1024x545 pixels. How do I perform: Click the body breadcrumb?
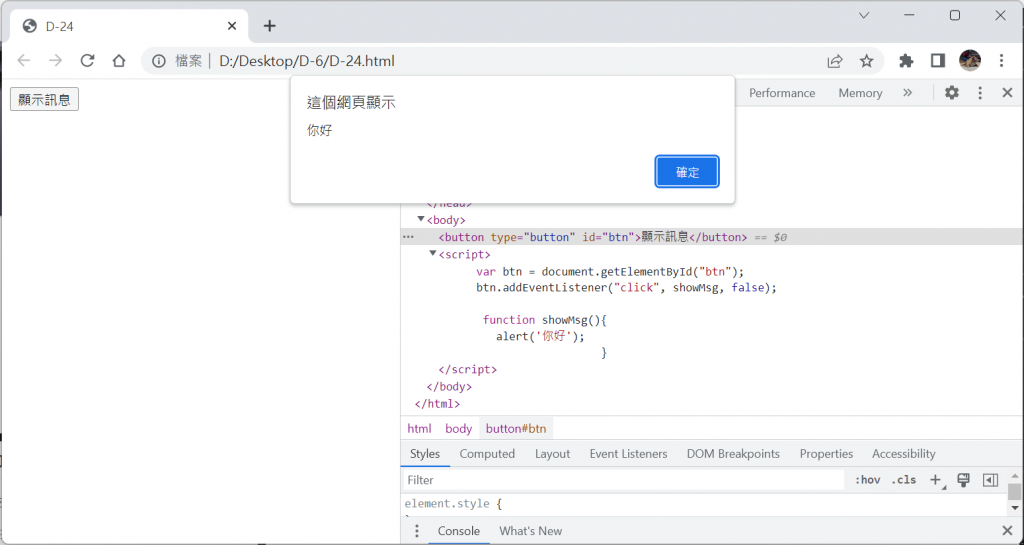coord(458,428)
